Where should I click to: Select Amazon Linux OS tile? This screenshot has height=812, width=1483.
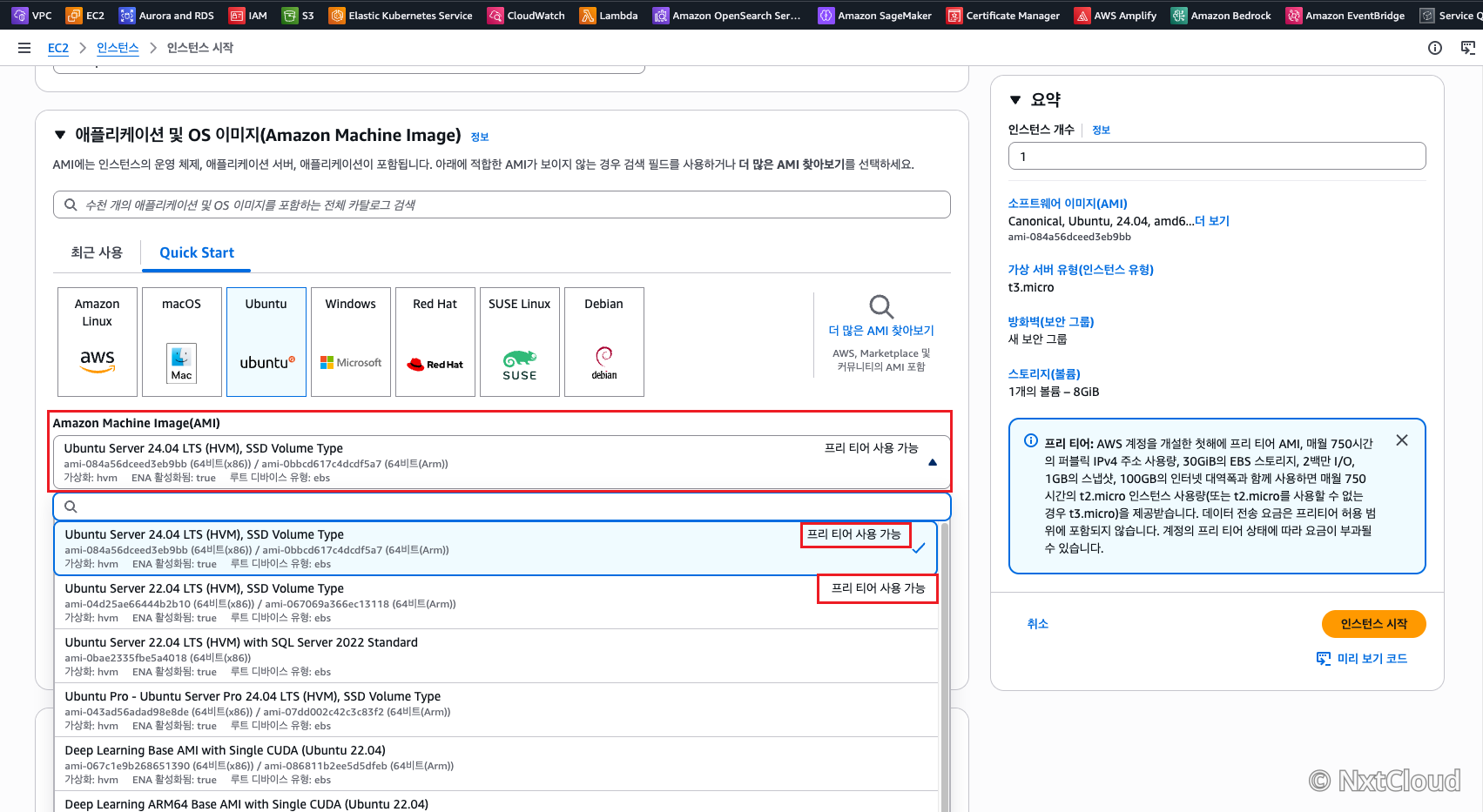point(98,342)
